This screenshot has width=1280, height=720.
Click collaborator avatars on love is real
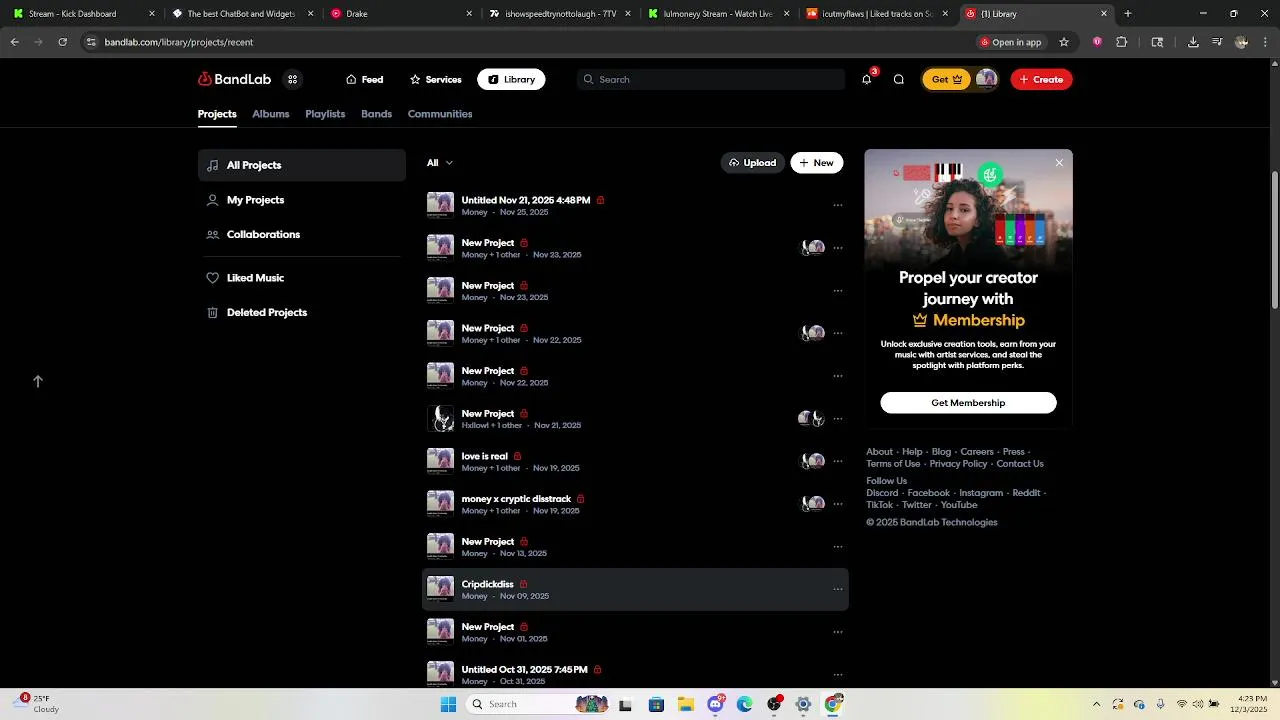812,461
